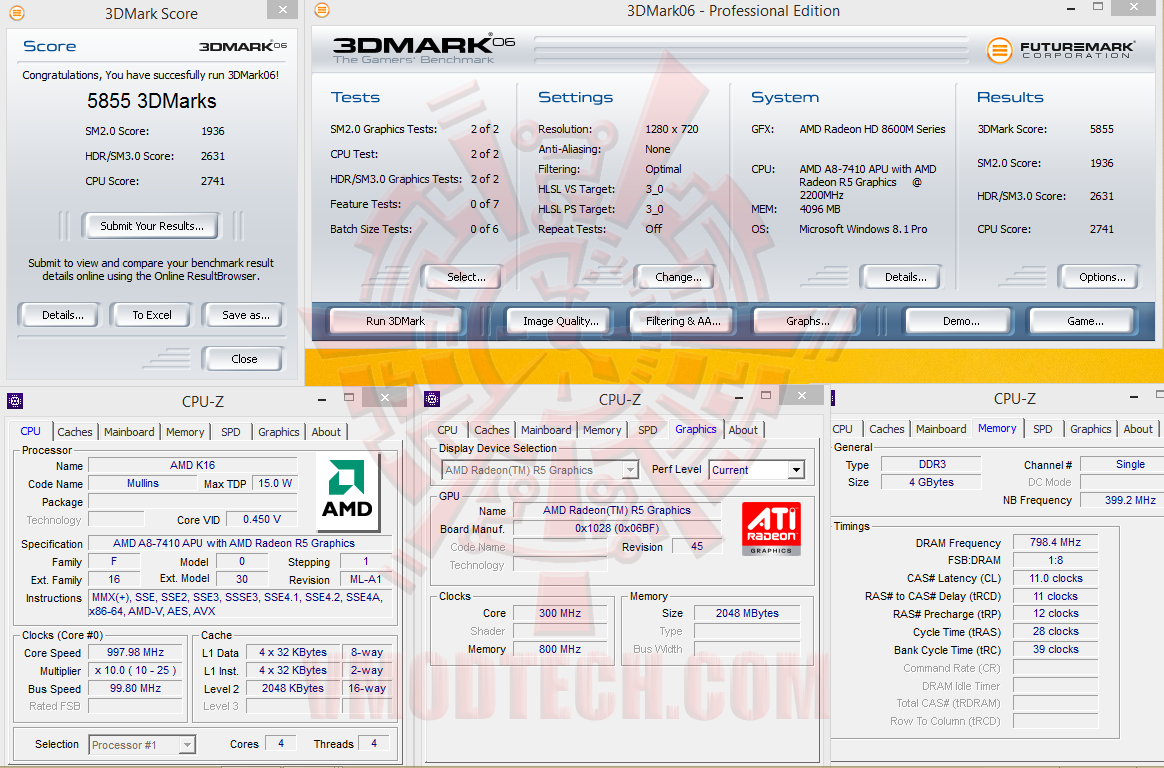Click the memory Type value DDR3
The width and height of the screenshot is (1164, 768).
tap(932, 465)
